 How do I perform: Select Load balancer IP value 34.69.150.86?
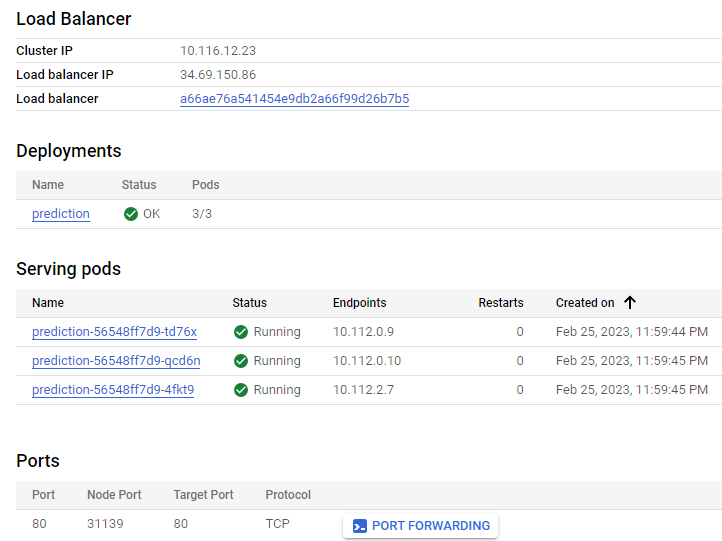[218, 75]
